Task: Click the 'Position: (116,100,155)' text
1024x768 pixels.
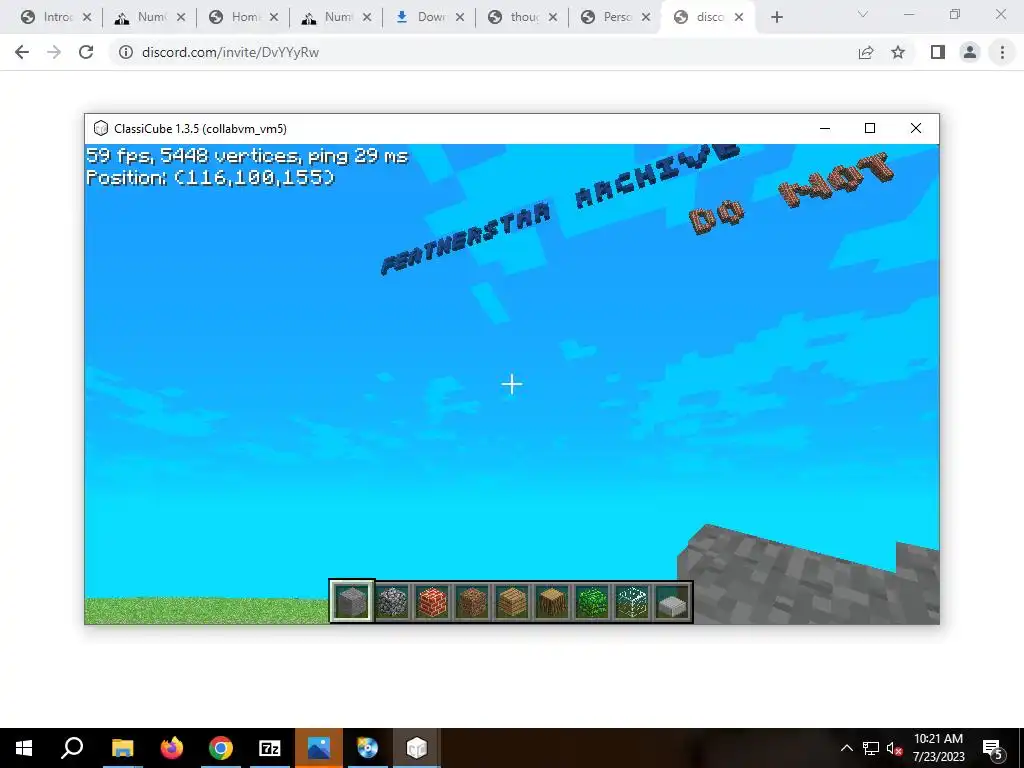Action: point(210,178)
